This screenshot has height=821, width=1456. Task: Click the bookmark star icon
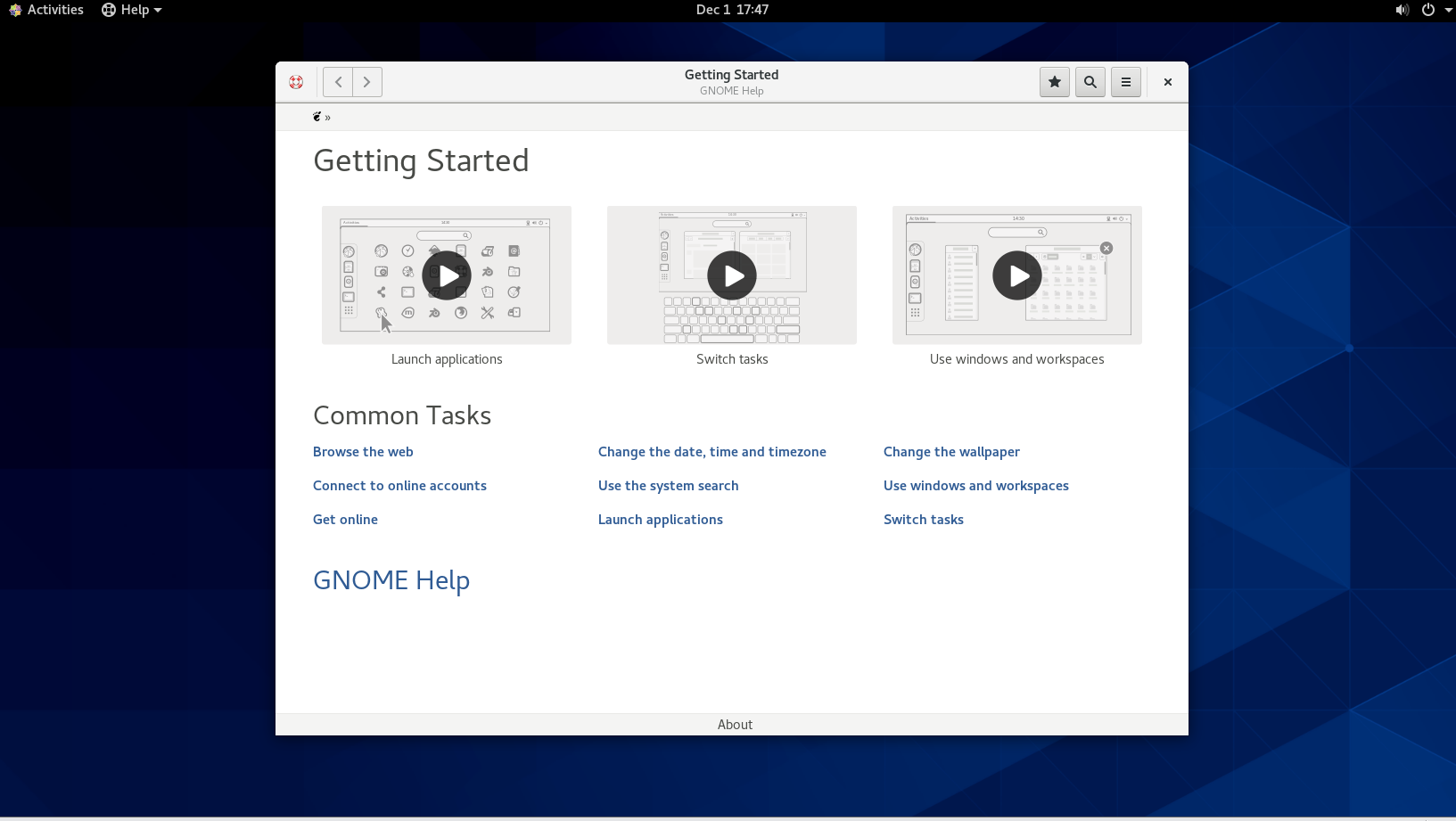[x=1054, y=82]
